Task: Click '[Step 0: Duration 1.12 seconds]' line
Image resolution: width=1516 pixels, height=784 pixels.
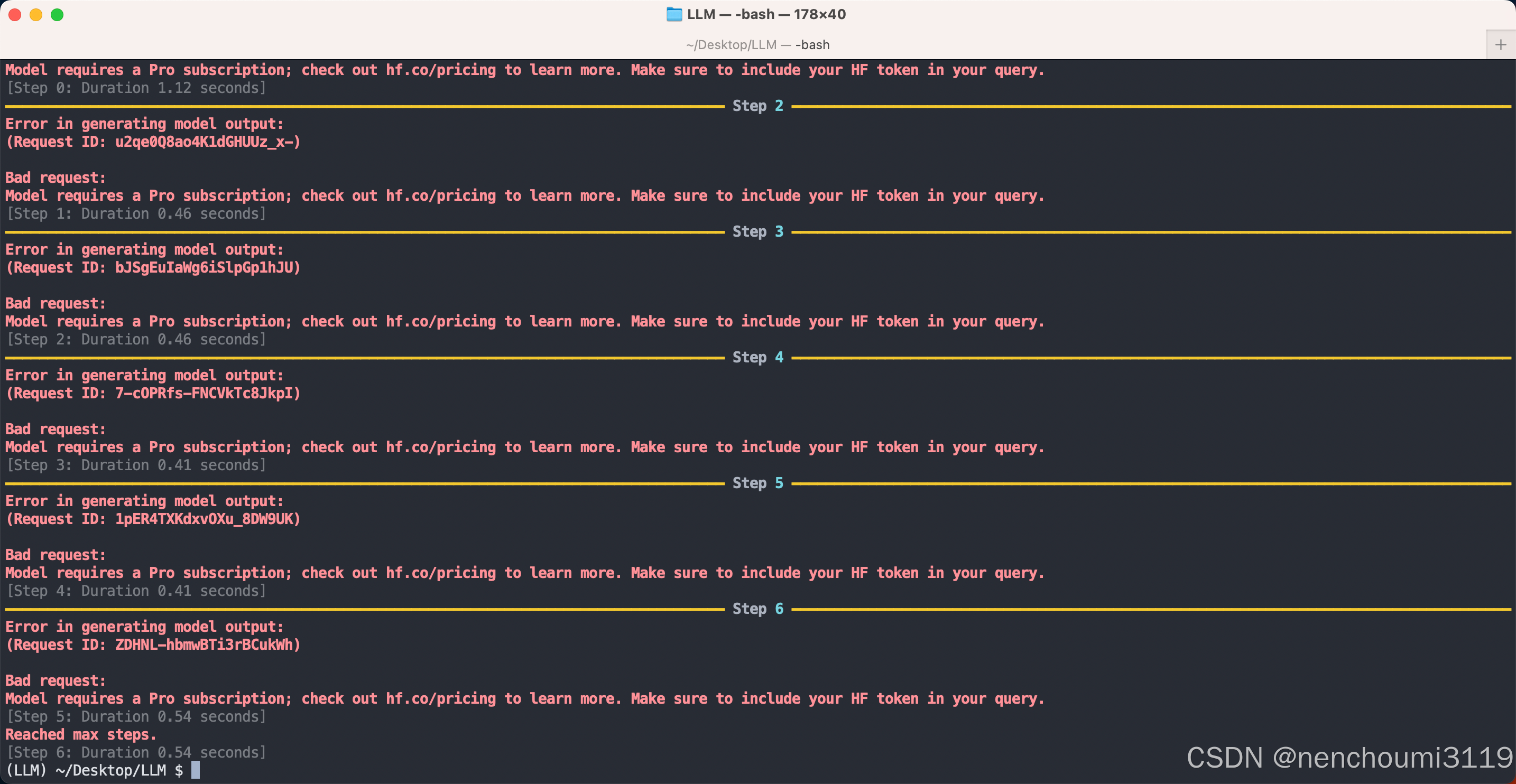Action: (136, 88)
